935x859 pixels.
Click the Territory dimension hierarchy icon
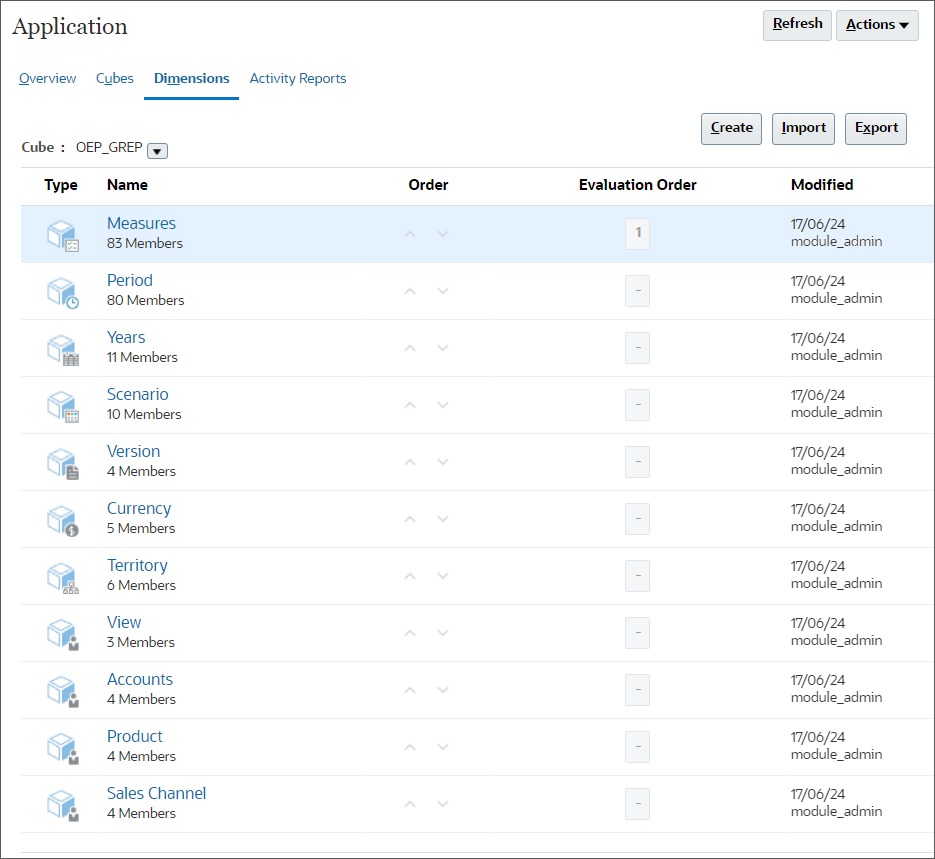pyautogui.click(x=63, y=578)
